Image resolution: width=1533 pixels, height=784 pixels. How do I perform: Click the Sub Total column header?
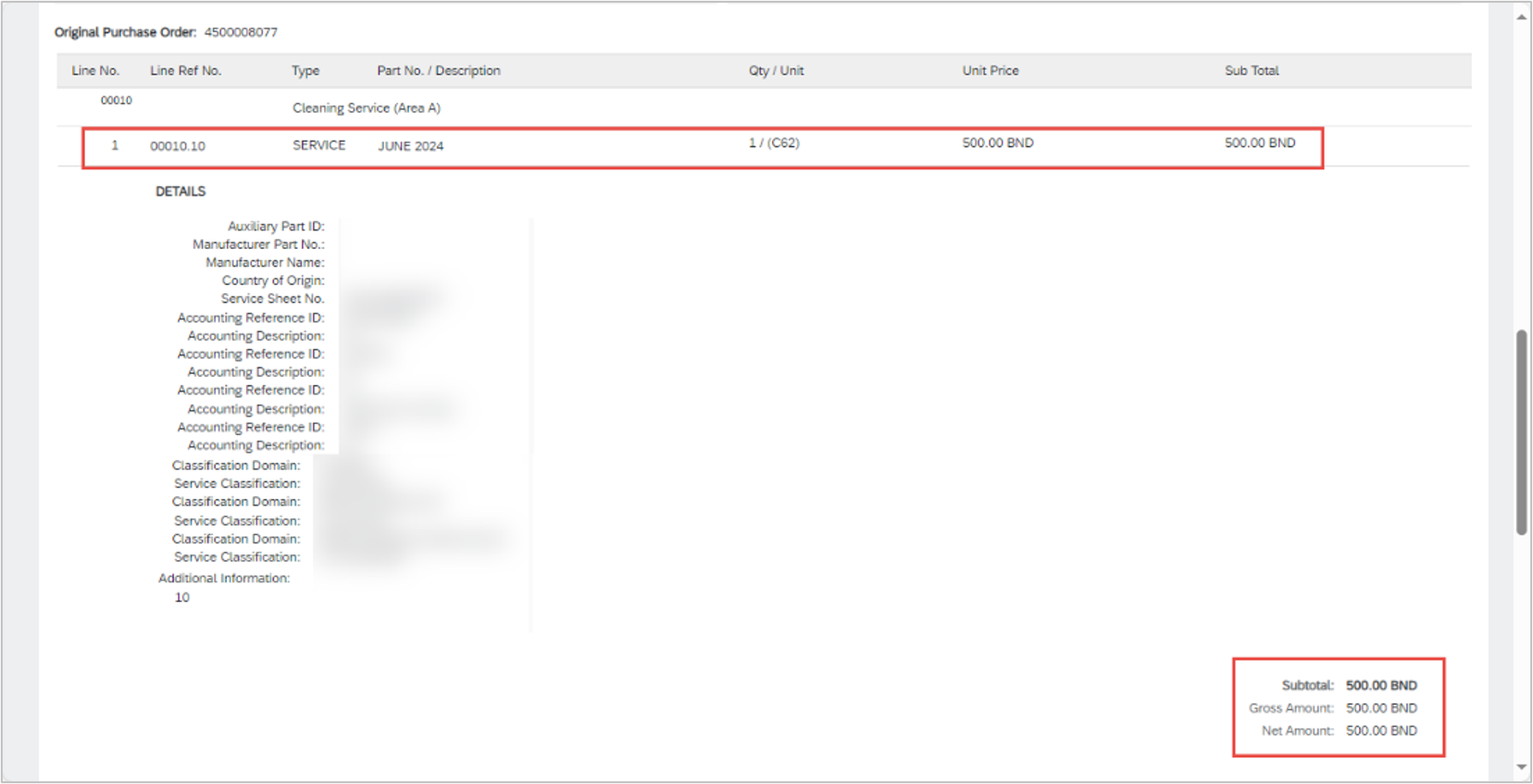click(x=1251, y=70)
